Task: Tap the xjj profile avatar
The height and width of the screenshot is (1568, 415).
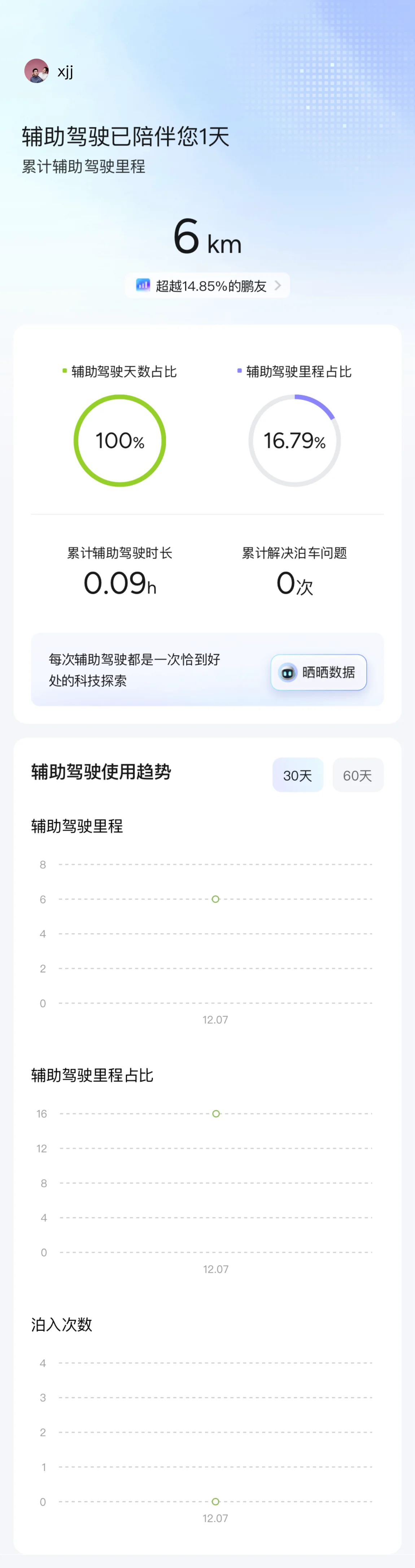Action: (36, 71)
